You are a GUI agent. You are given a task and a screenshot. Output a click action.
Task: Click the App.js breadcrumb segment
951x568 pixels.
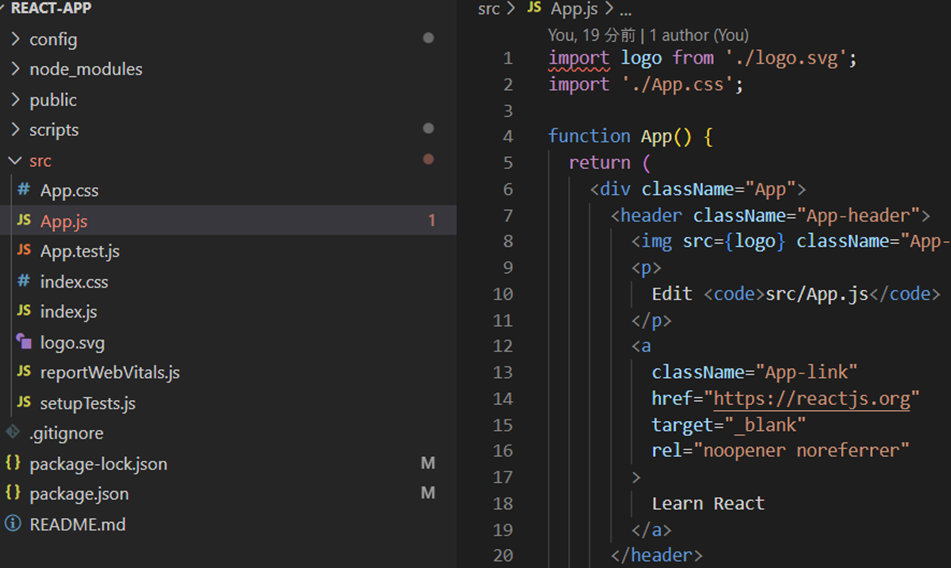pos(574,8)
